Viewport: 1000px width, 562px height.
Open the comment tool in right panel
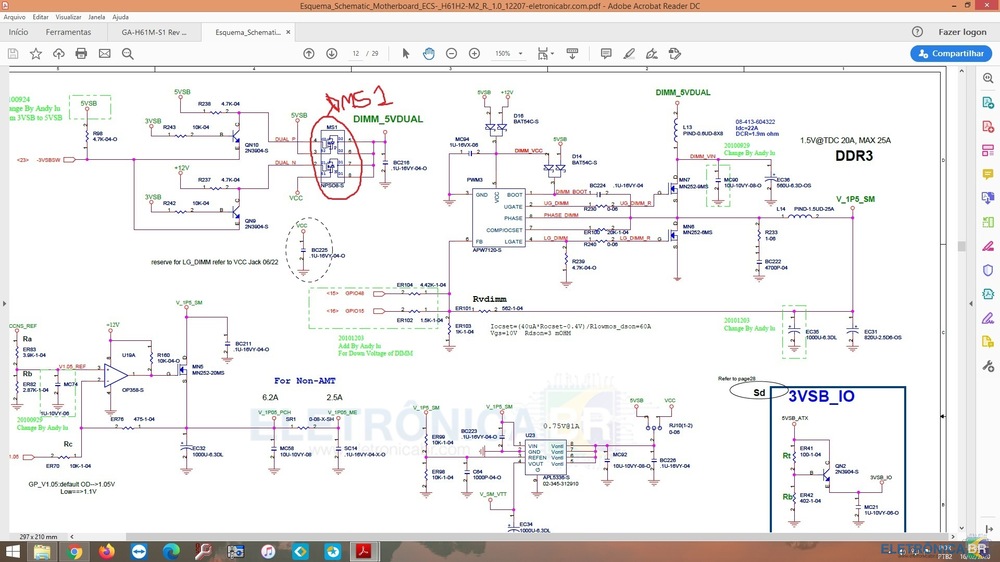pos(987,174)
